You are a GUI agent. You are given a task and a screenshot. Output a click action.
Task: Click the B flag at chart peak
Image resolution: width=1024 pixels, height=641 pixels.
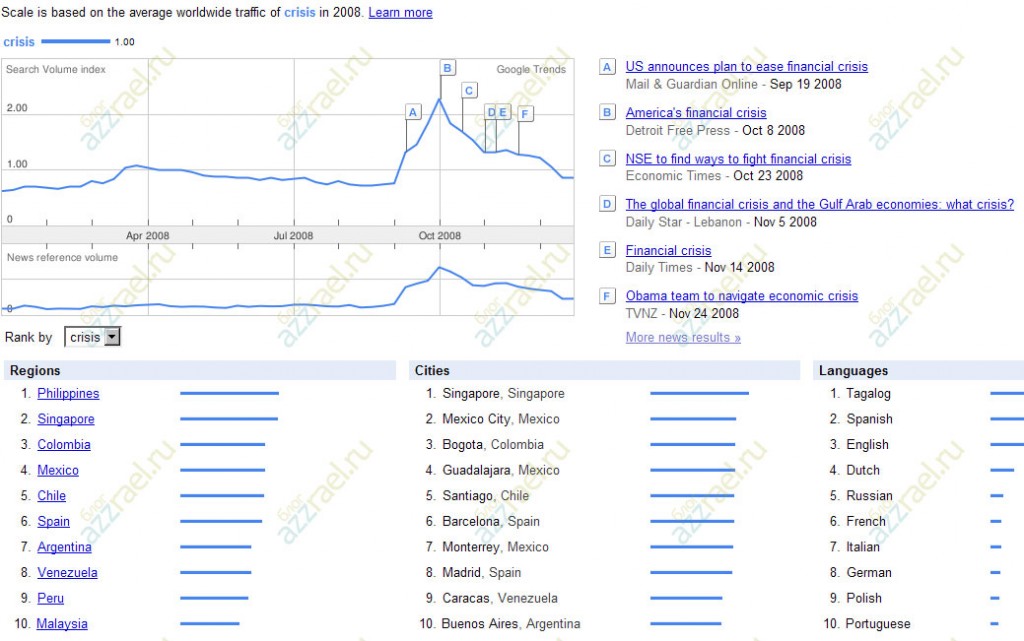[447, 68]
